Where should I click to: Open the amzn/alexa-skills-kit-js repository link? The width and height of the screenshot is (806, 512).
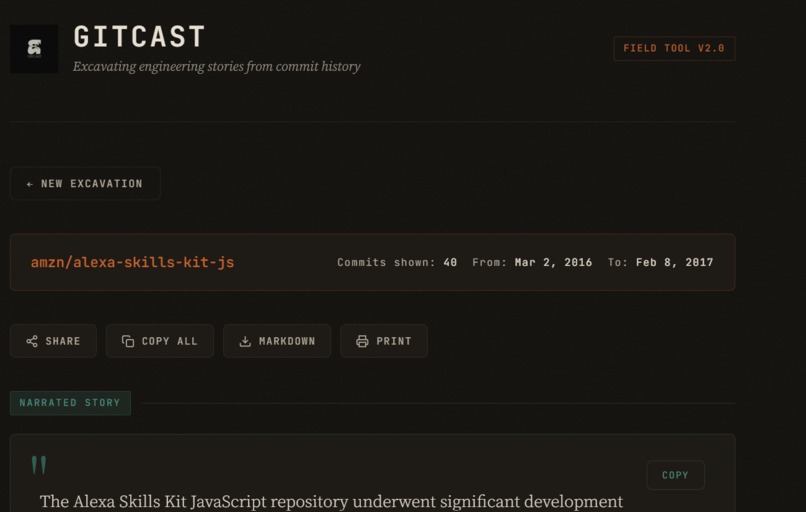point(133,262)
